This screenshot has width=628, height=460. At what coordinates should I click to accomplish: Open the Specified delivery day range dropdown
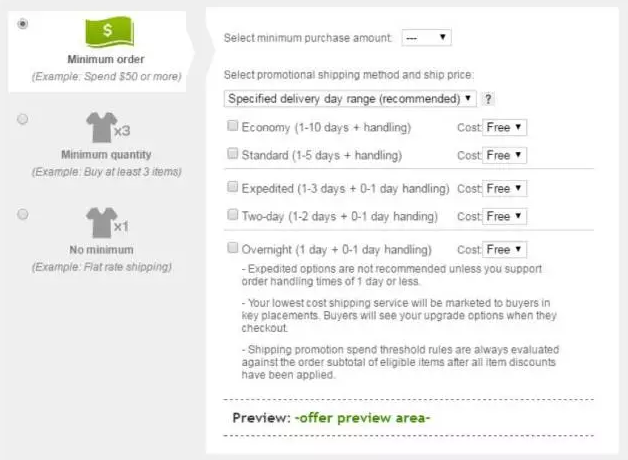point(350,99)
